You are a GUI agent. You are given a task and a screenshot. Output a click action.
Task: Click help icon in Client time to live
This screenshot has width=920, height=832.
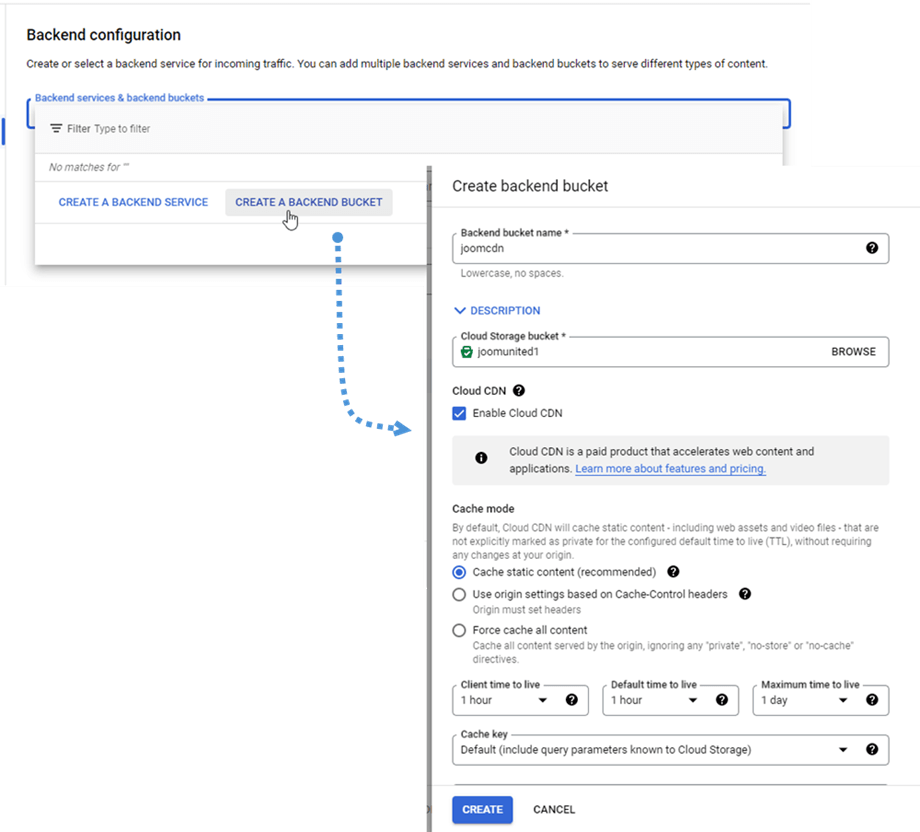(x=572, y=700)
